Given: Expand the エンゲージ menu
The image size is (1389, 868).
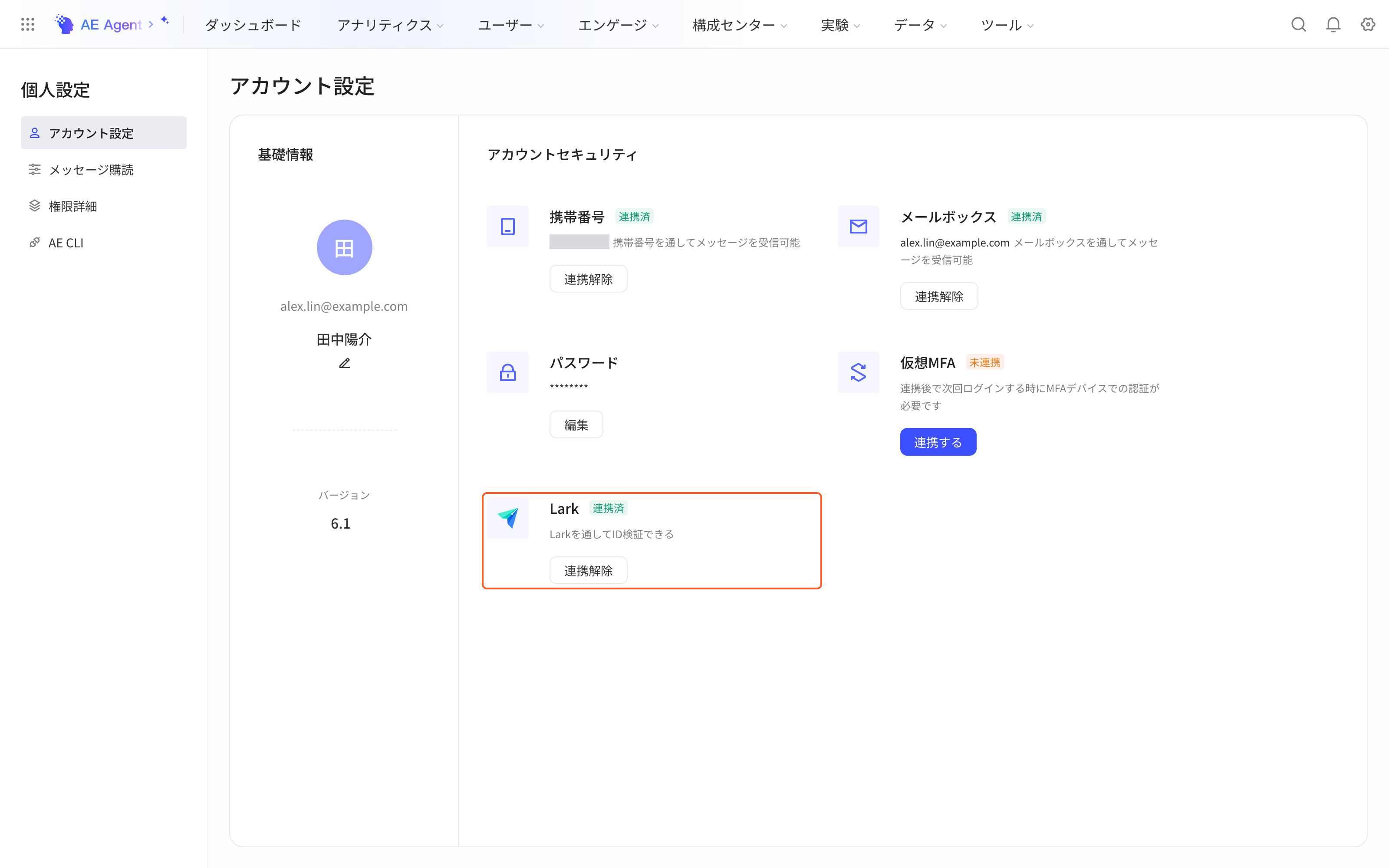Looking at the screenshot, I should click(618, 25).
